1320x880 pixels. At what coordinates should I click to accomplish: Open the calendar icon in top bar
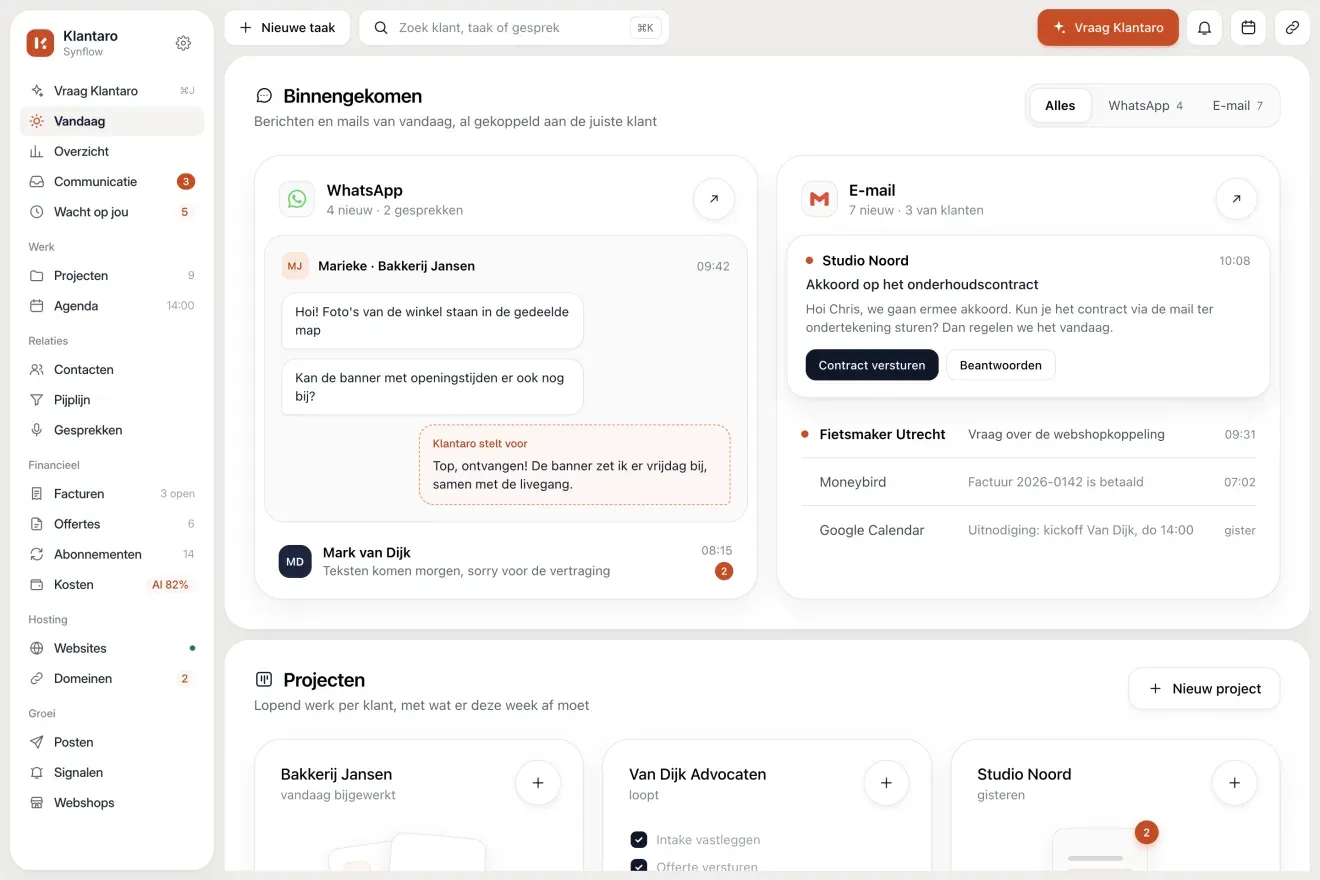pos(1248,28)
